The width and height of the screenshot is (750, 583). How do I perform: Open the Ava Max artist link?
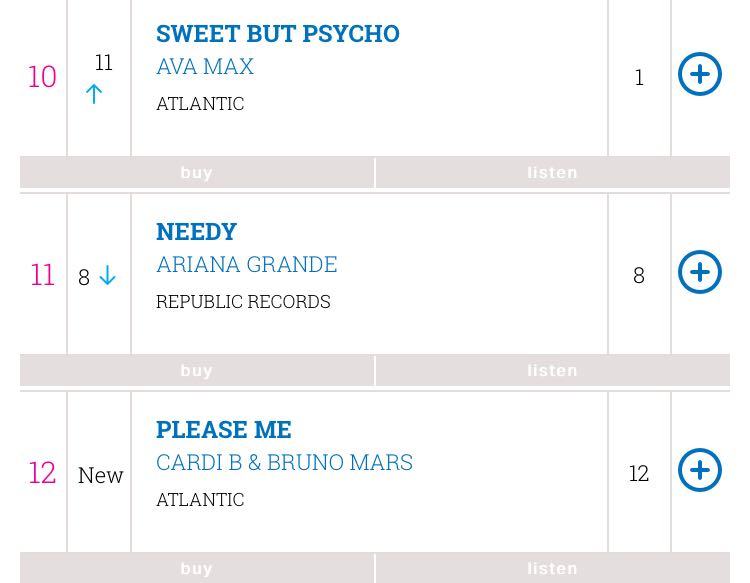pyautogui.click(x=205, y=66)
